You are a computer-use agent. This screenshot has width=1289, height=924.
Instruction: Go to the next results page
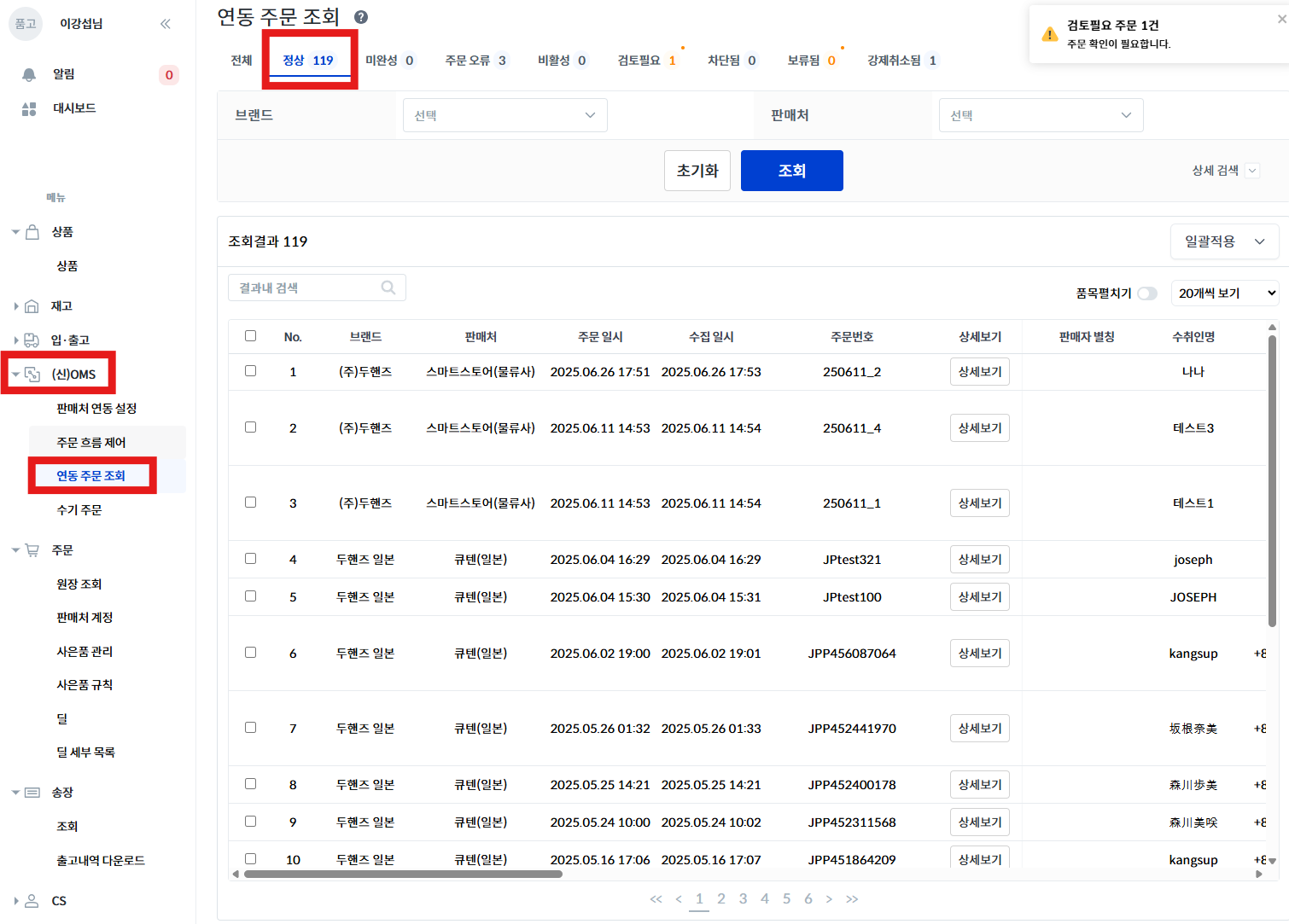829,899
